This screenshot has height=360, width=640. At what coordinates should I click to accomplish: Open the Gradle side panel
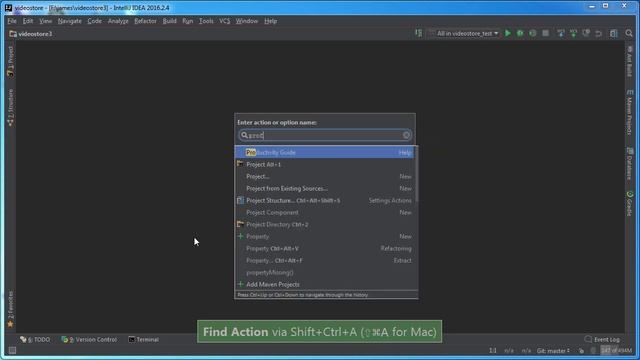(x=629, y=203)
